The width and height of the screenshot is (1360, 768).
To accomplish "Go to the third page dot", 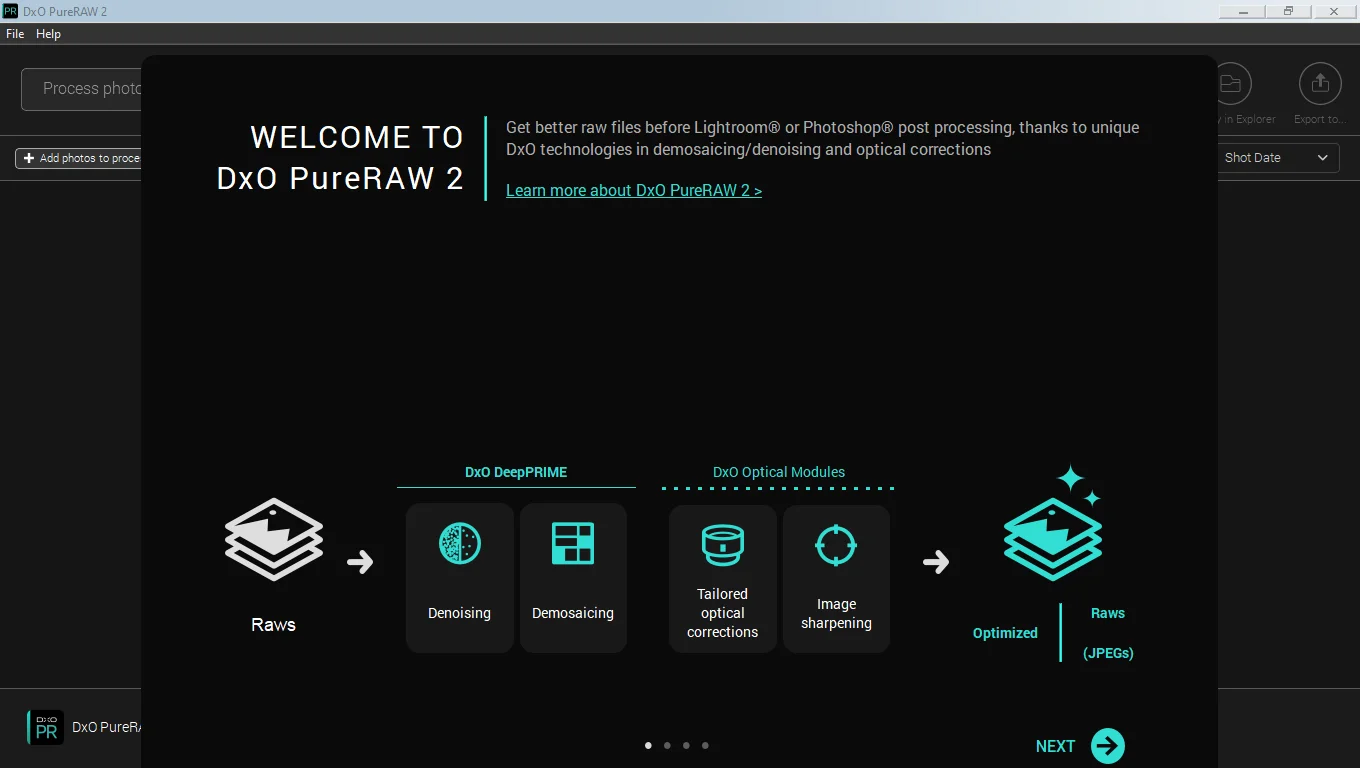I will [x=686, y=745].
